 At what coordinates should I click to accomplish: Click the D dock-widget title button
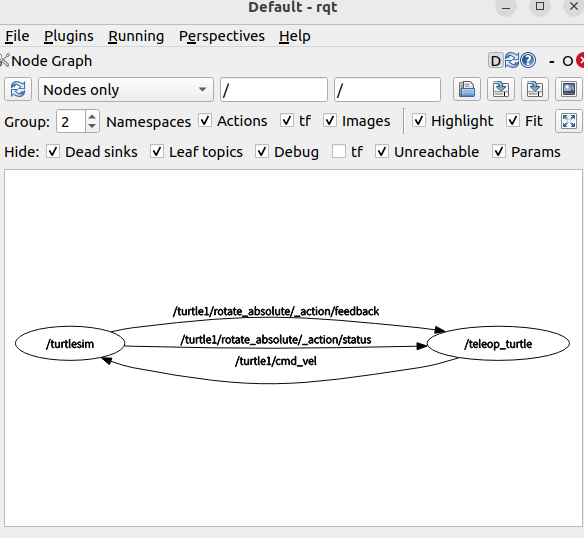tap(495, 61)
